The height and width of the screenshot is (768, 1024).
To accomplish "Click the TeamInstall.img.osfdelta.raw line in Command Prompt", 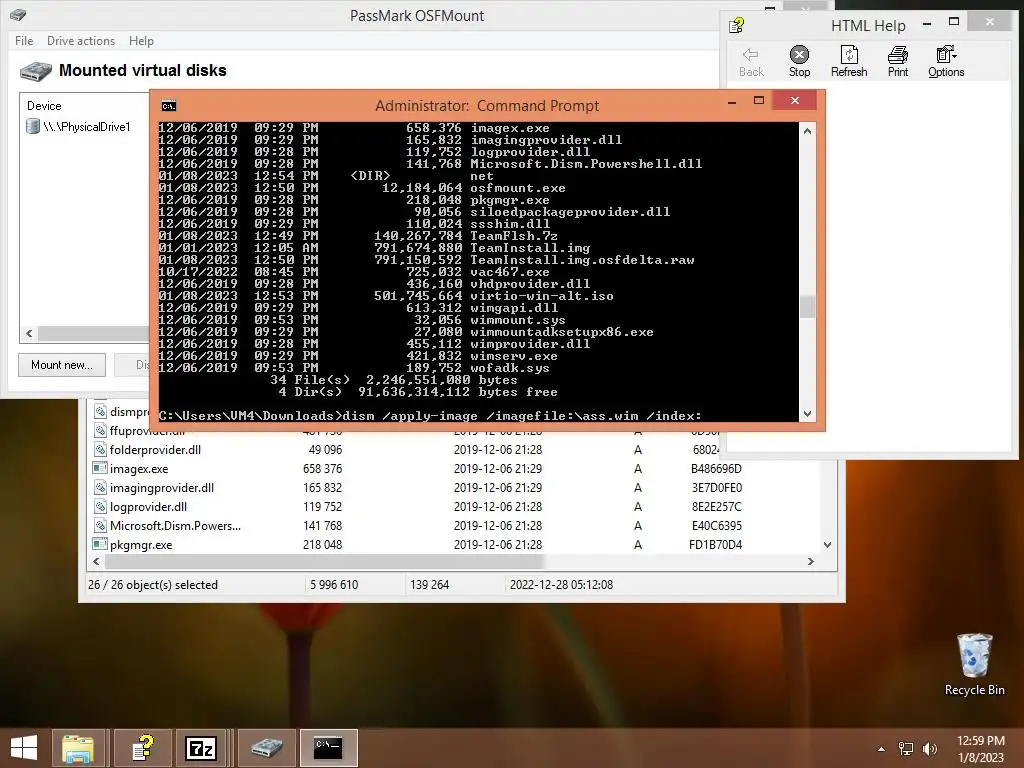I will (426, 260).
